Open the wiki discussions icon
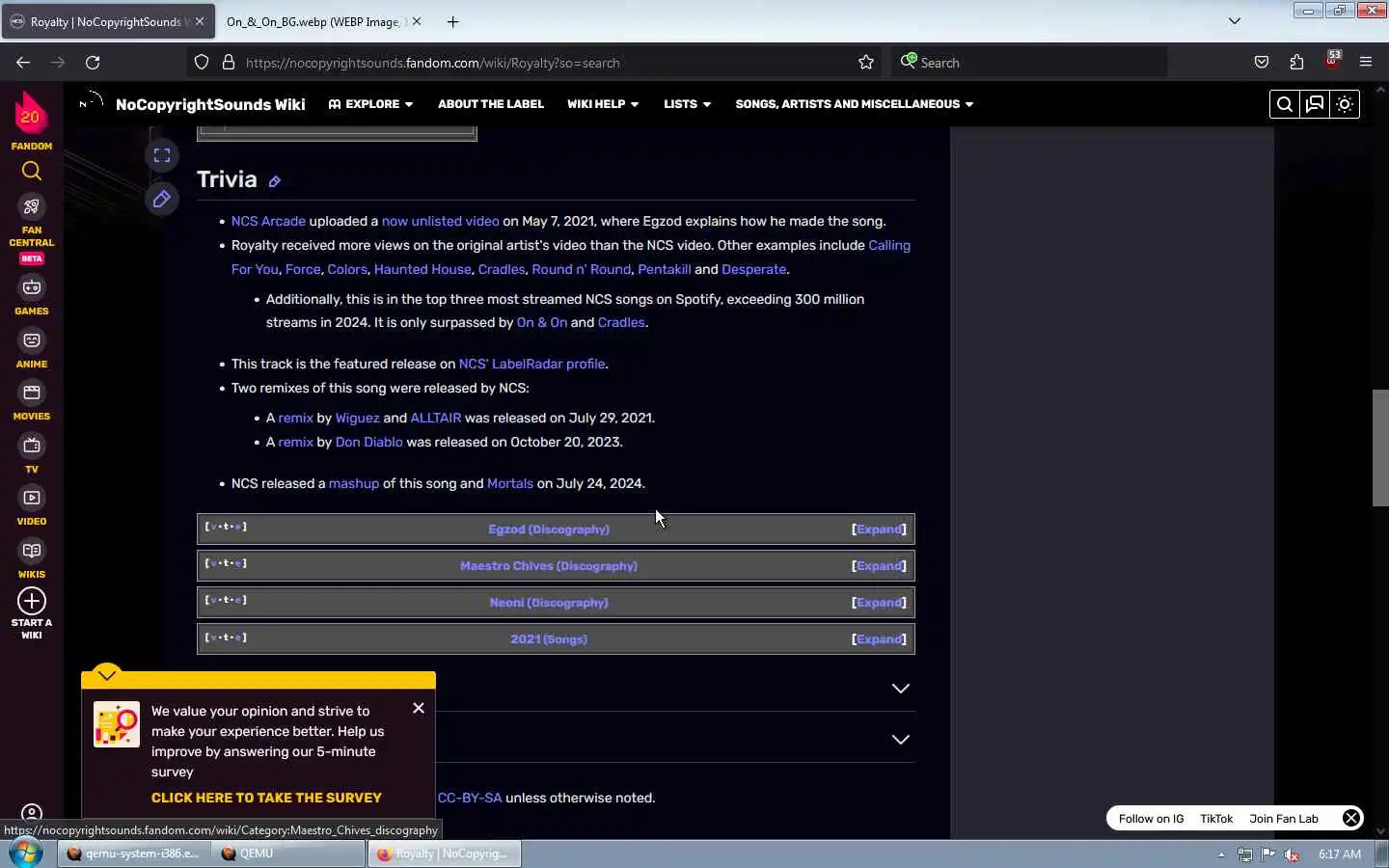Image resolution: width=1389 pixels, height=868 pixels. [x=1315, y=104]
